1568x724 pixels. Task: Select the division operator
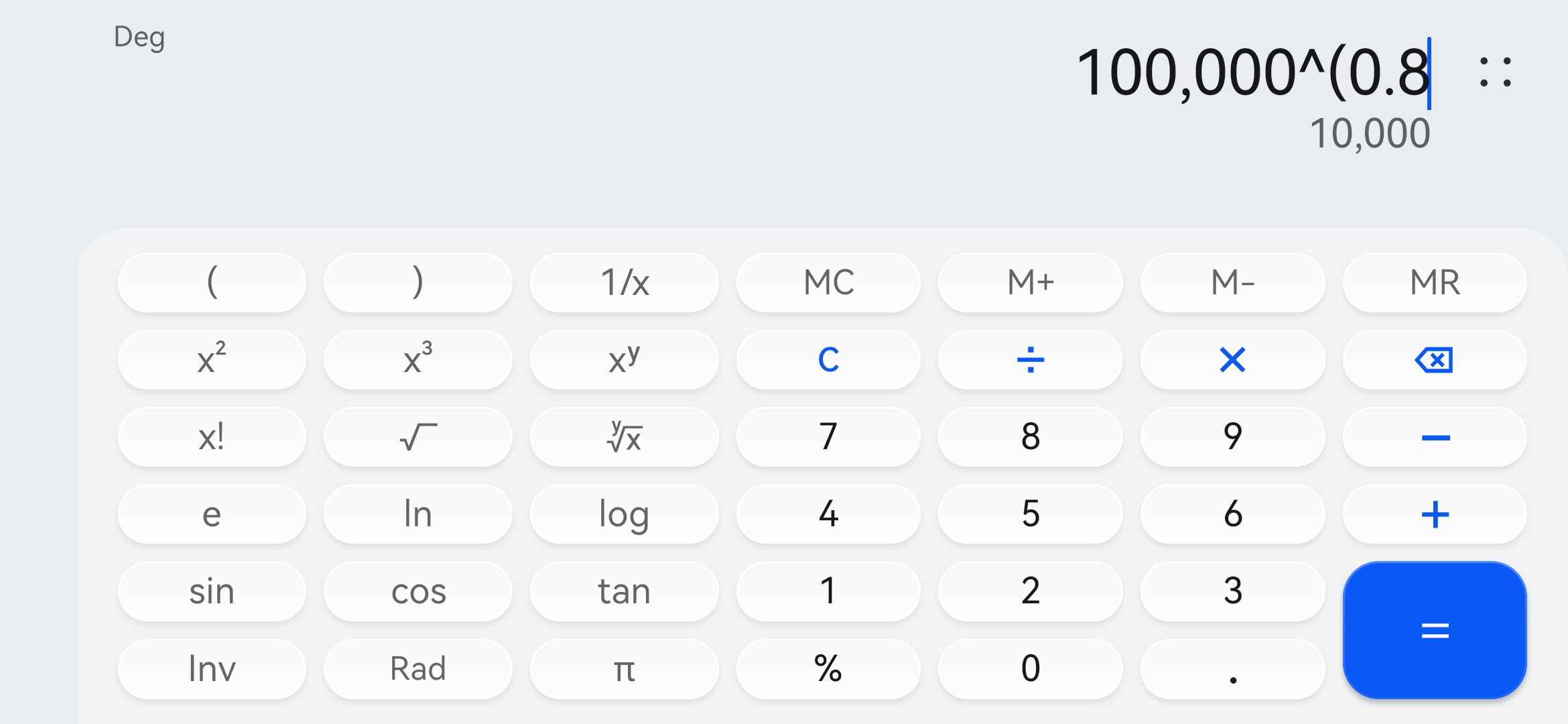1030,360
